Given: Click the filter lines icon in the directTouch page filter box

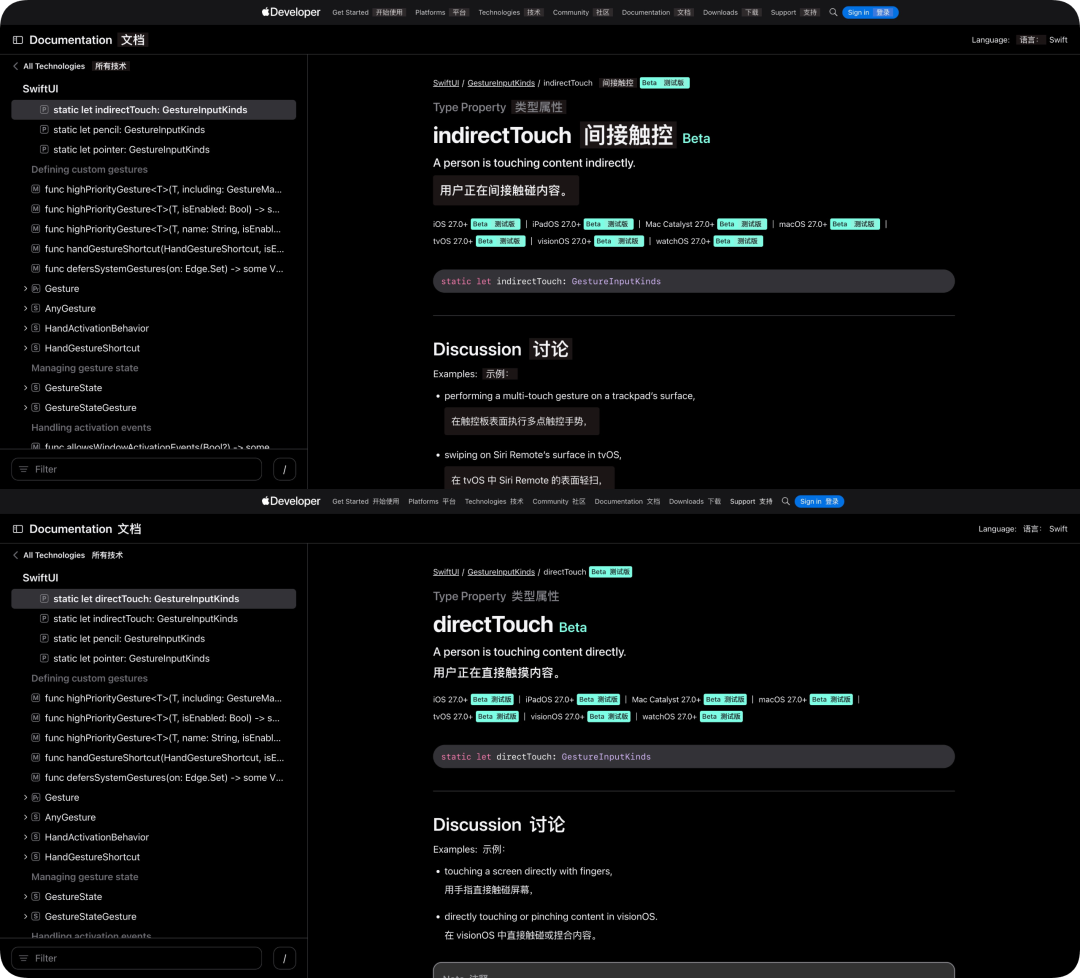Looking at the screenshot, I should [x=24, y=958].
